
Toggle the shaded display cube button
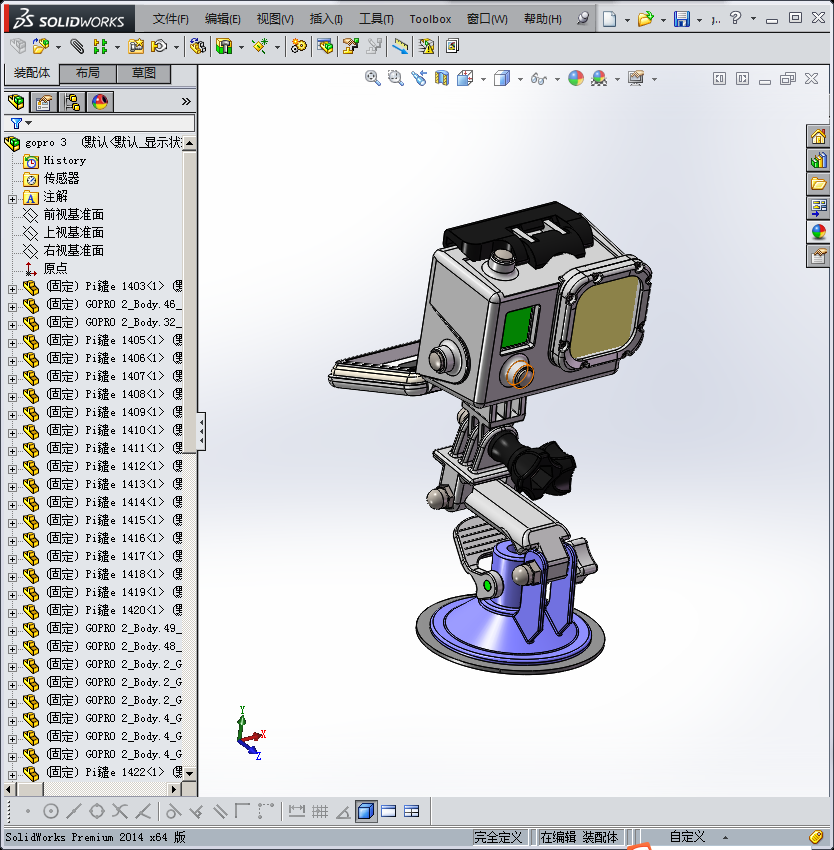tap(366, 811)
